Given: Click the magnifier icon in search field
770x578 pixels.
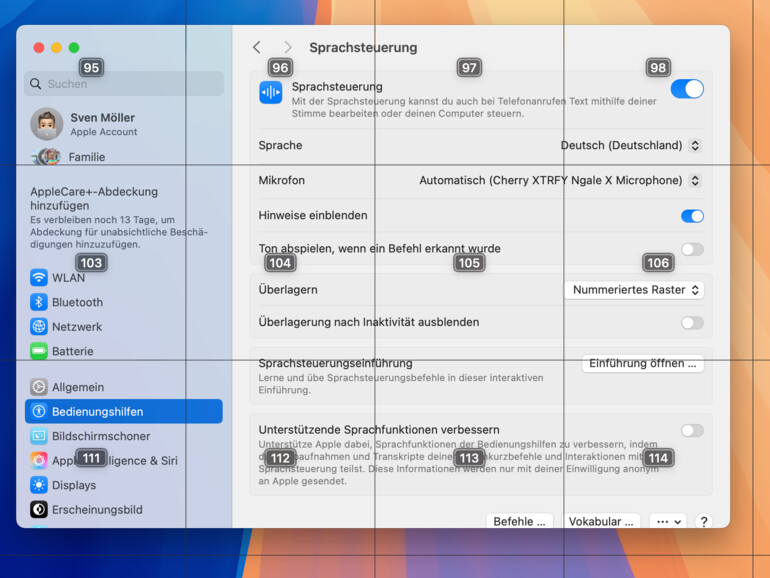Looking at the screenshot, I should tap(35, 84).
